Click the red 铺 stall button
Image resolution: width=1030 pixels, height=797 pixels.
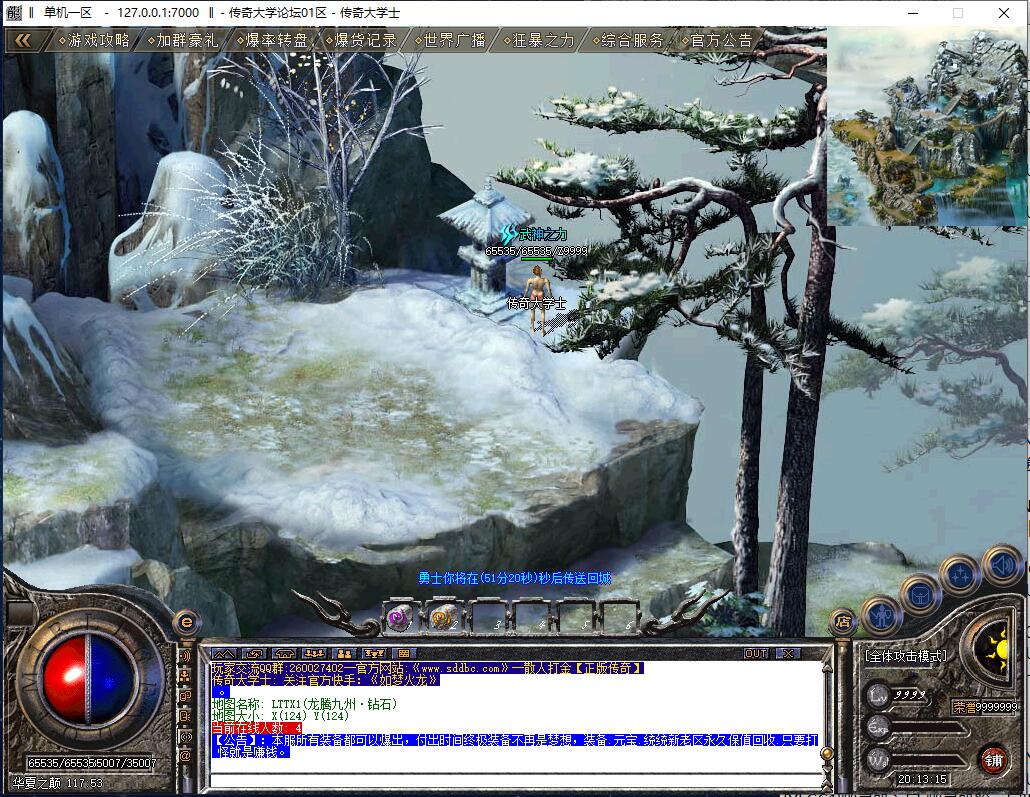coord(993,761)
